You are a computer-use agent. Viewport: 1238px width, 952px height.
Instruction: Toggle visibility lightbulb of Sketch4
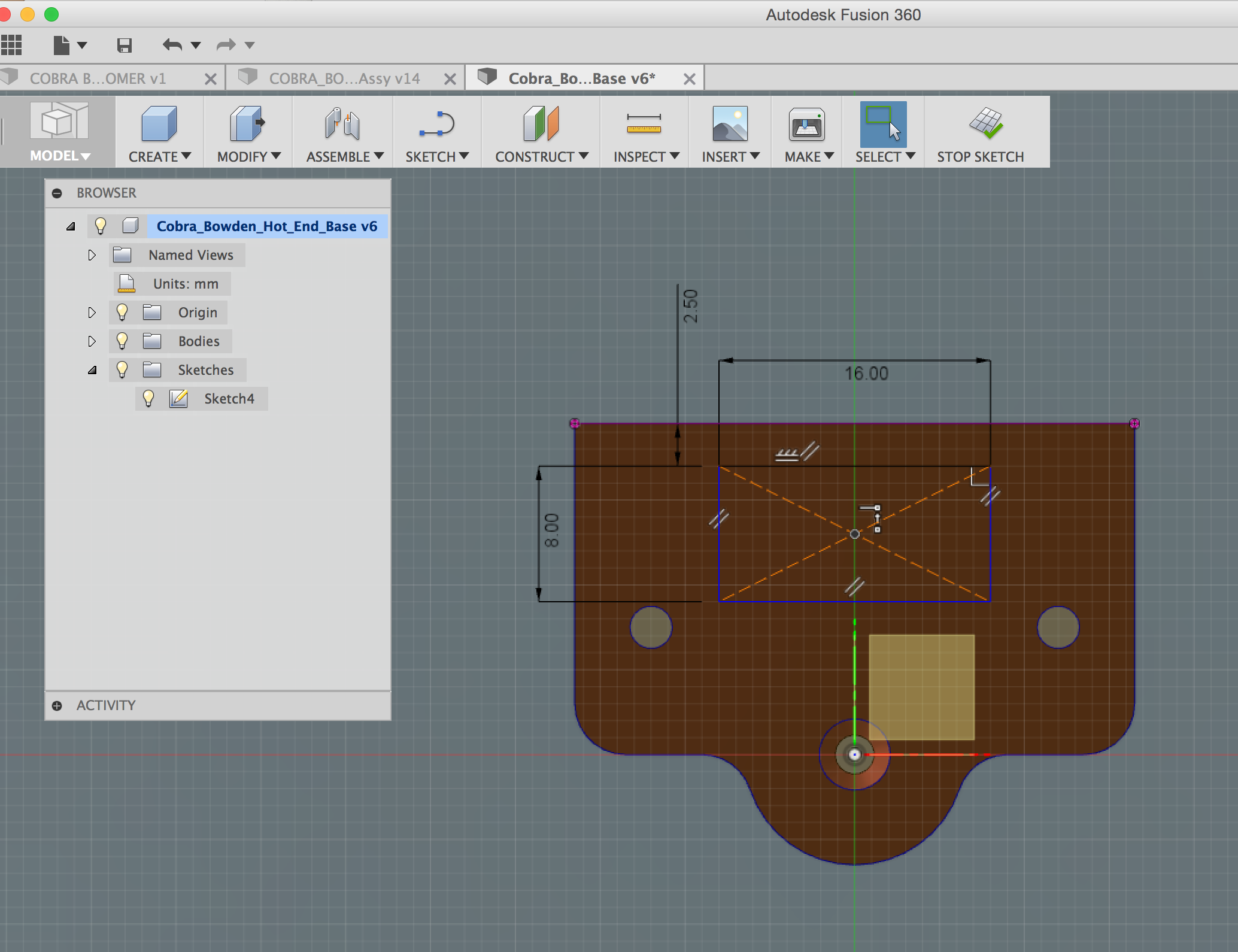click(x=148, y=398)
